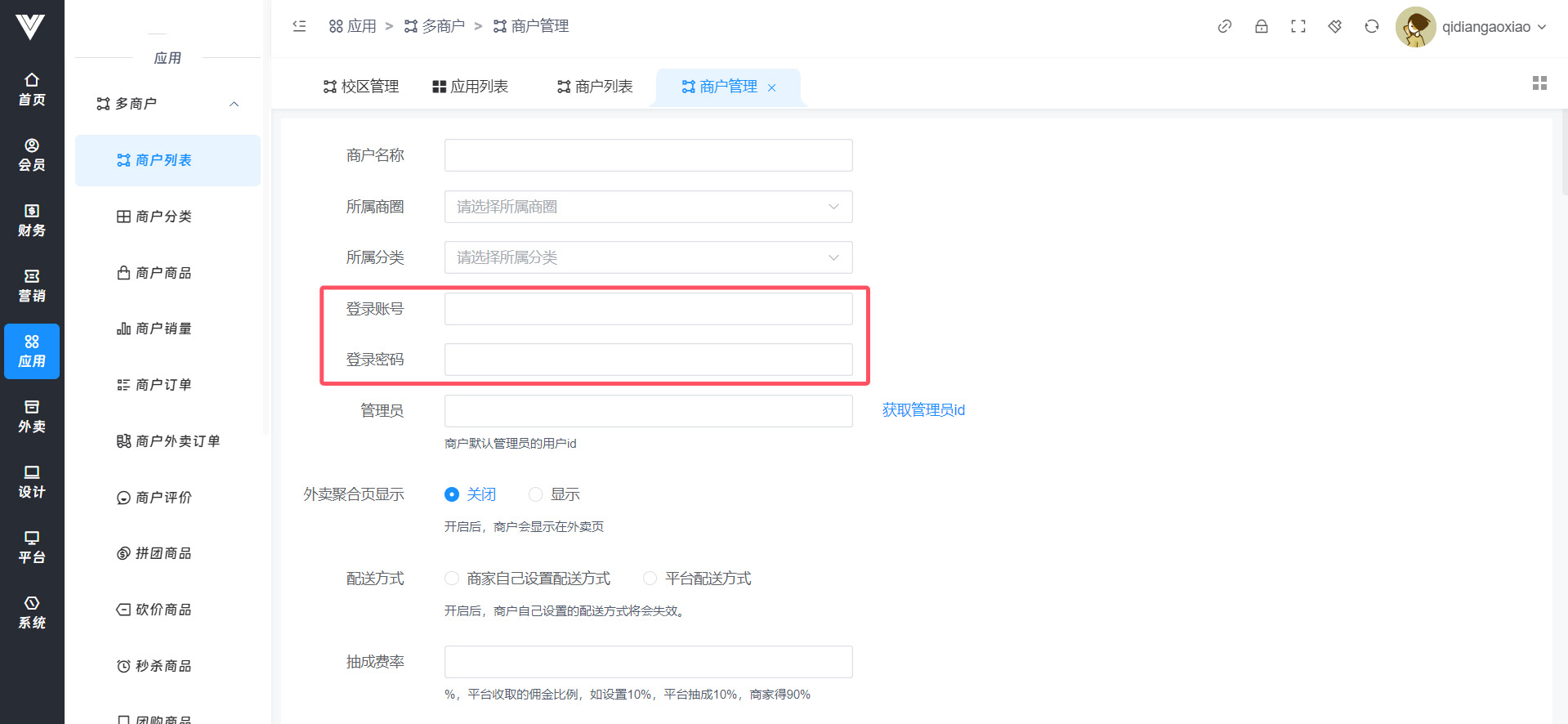Switch to the 应用列表 tab
1568x724 pixels.
pos(471,87)
